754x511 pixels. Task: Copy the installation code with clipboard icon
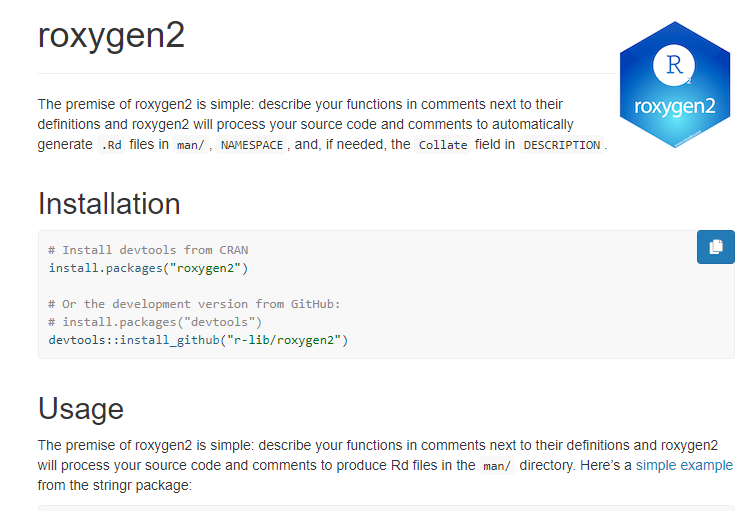[x=716, y=247]
